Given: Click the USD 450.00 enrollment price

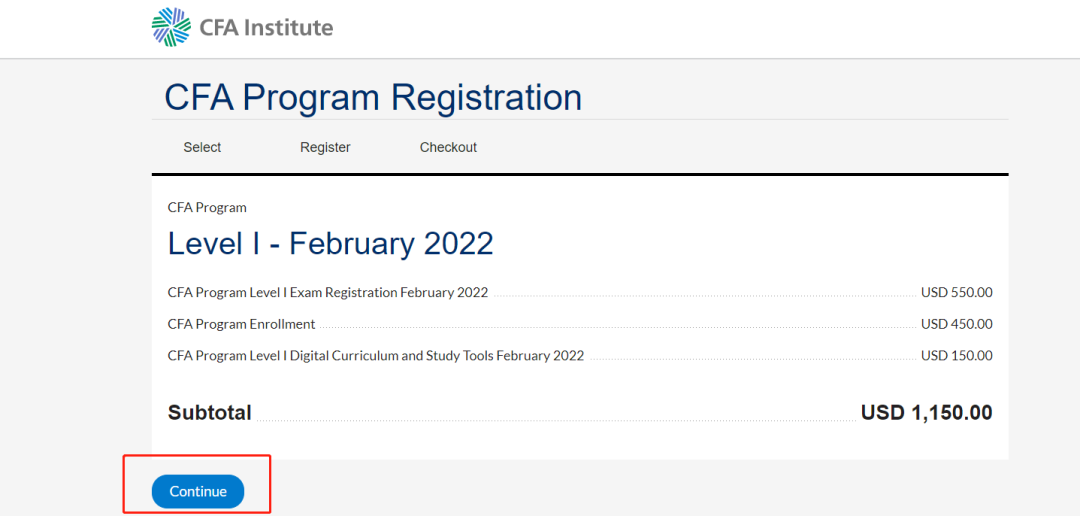Looking at the screenshot, I should point(956,324).
